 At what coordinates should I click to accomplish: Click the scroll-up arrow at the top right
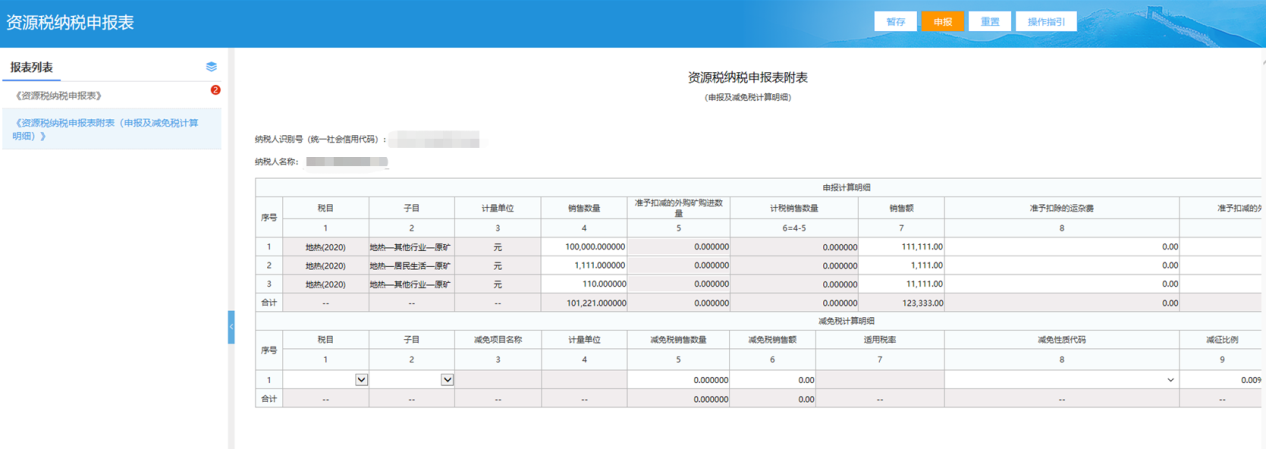[1261, 62]
